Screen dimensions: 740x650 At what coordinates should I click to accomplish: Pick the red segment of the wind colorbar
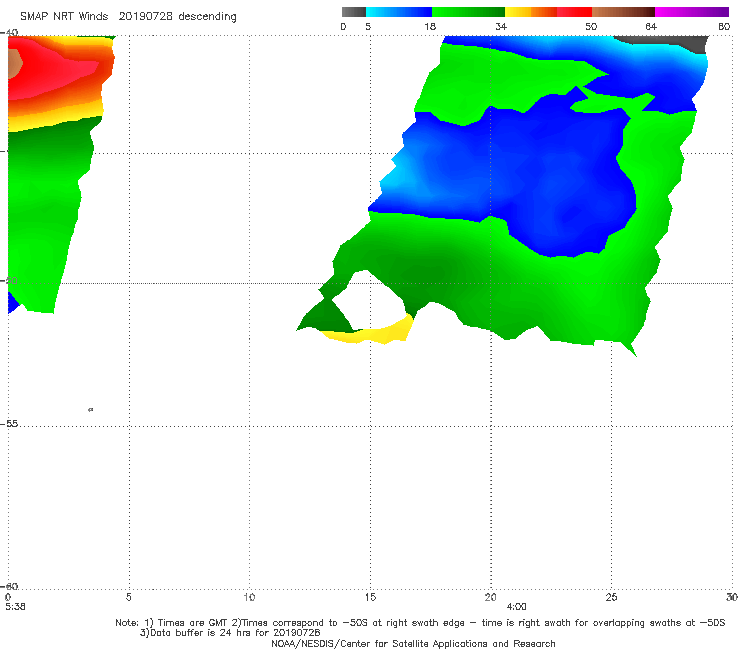(x=574, y=12)
